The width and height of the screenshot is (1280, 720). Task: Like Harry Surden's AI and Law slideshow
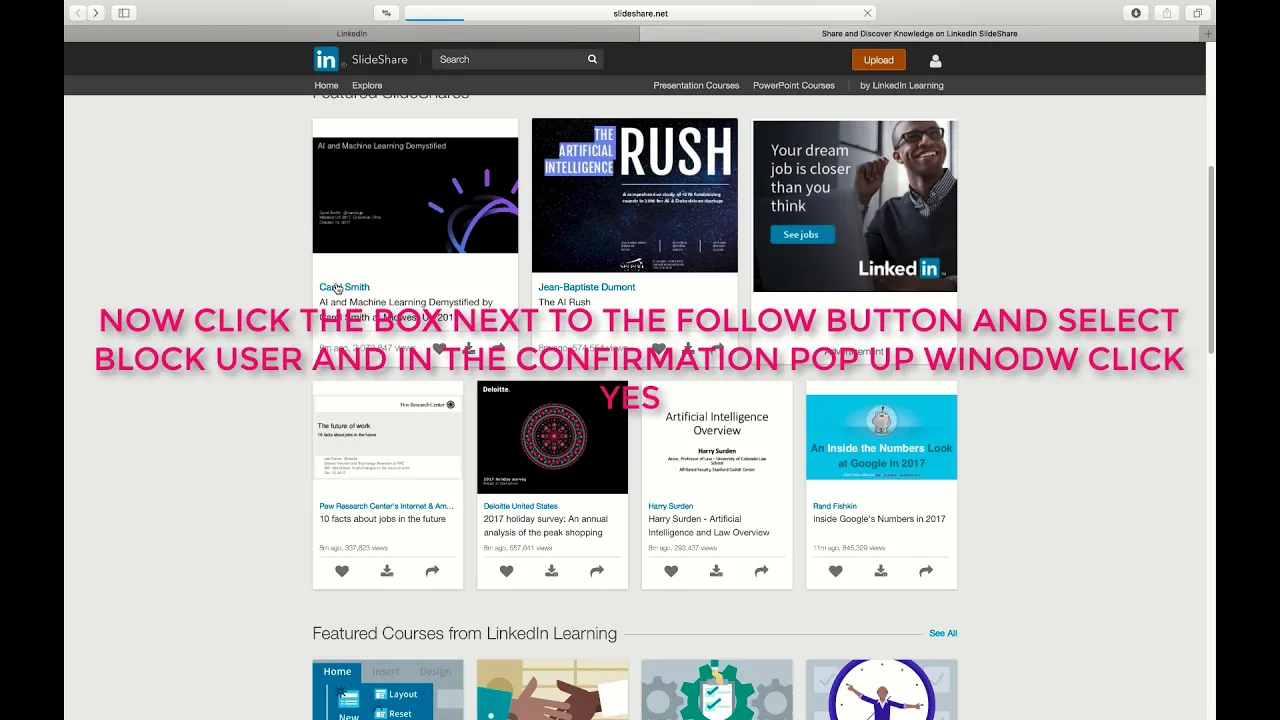[671, 571]
